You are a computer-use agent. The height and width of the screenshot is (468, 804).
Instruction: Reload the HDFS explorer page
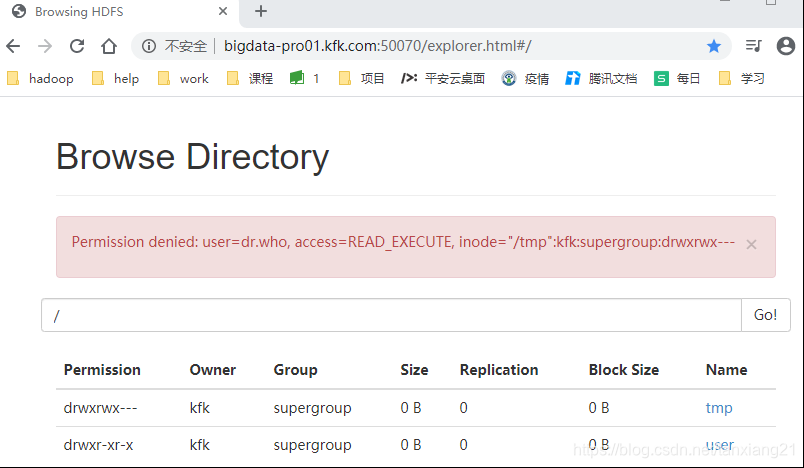pyautogui.click(x=77, y=46)
